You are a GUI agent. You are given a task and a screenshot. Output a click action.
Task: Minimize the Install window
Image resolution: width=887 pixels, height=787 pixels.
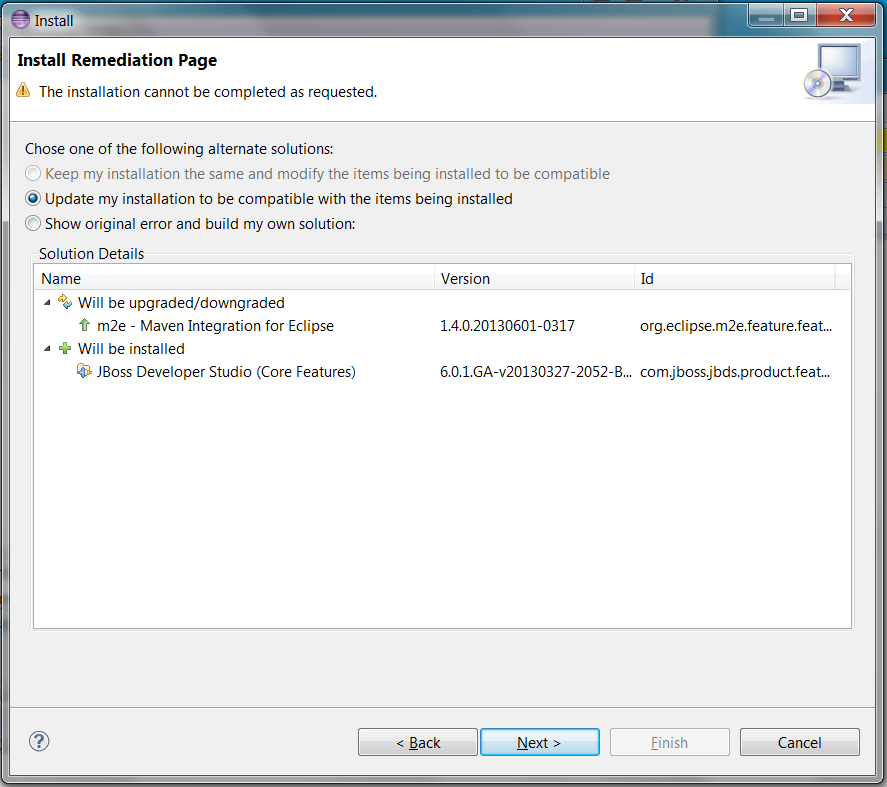(766, 16)
